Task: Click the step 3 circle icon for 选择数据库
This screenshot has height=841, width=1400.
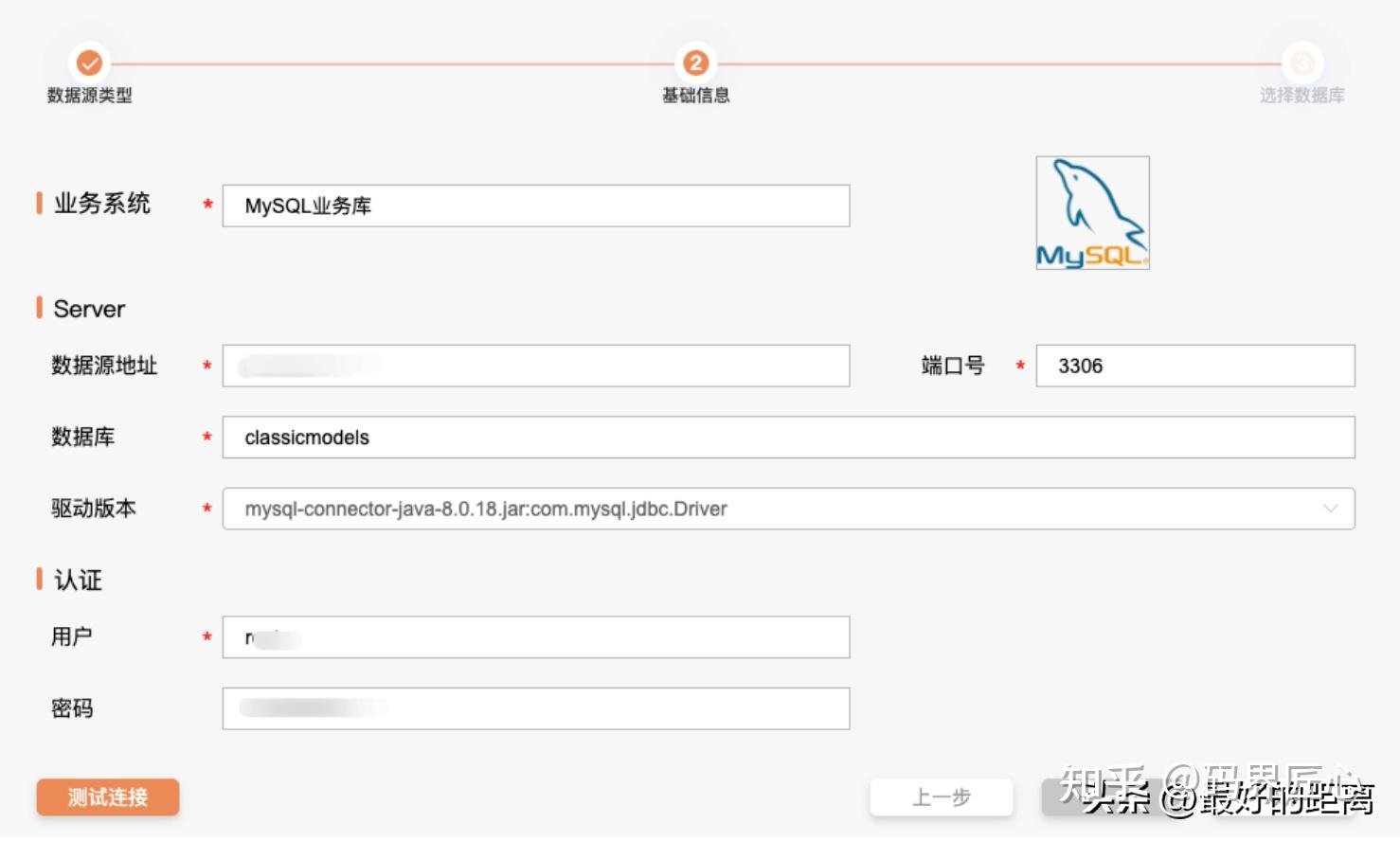Action: click(1303, 63)
